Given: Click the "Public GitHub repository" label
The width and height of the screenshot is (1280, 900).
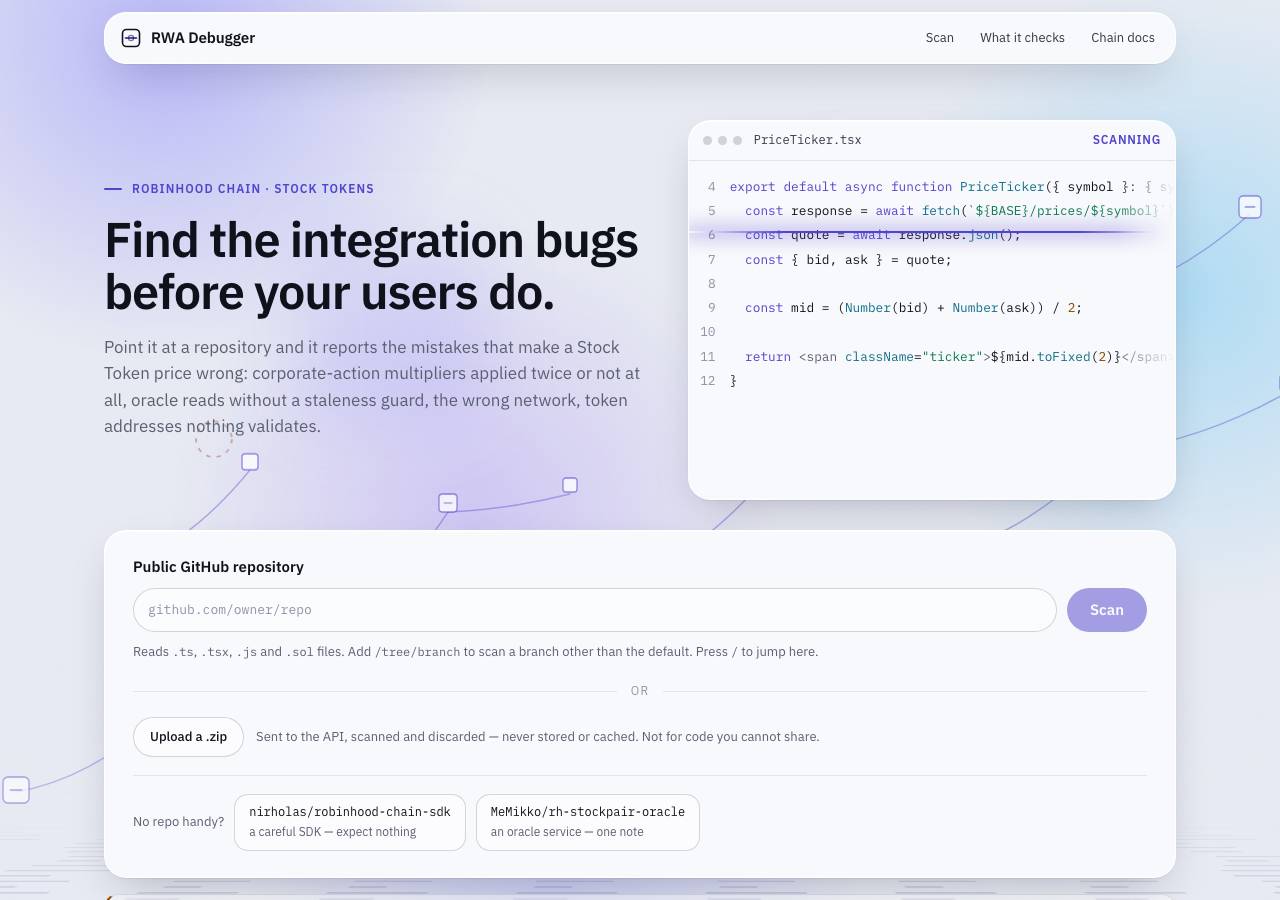Looking at the screenshot, I should click(x=218, y=567).
